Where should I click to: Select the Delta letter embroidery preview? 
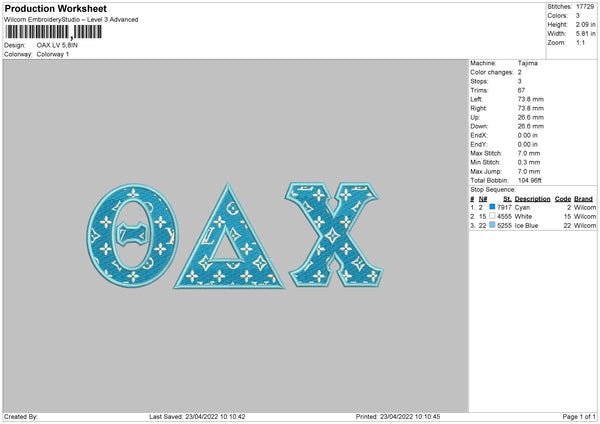click(229, 236)
